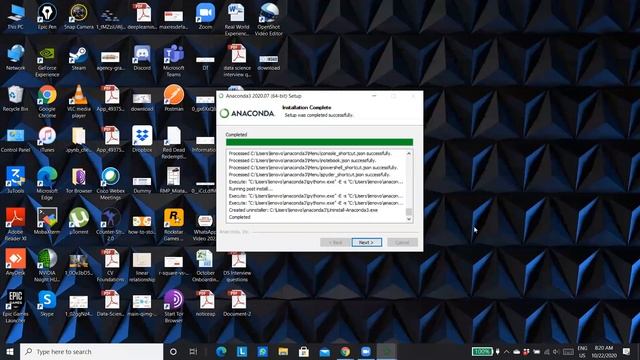The image size is (640, 360).
Task: Open the taskbar clock and date
Action: click(604, 351)
